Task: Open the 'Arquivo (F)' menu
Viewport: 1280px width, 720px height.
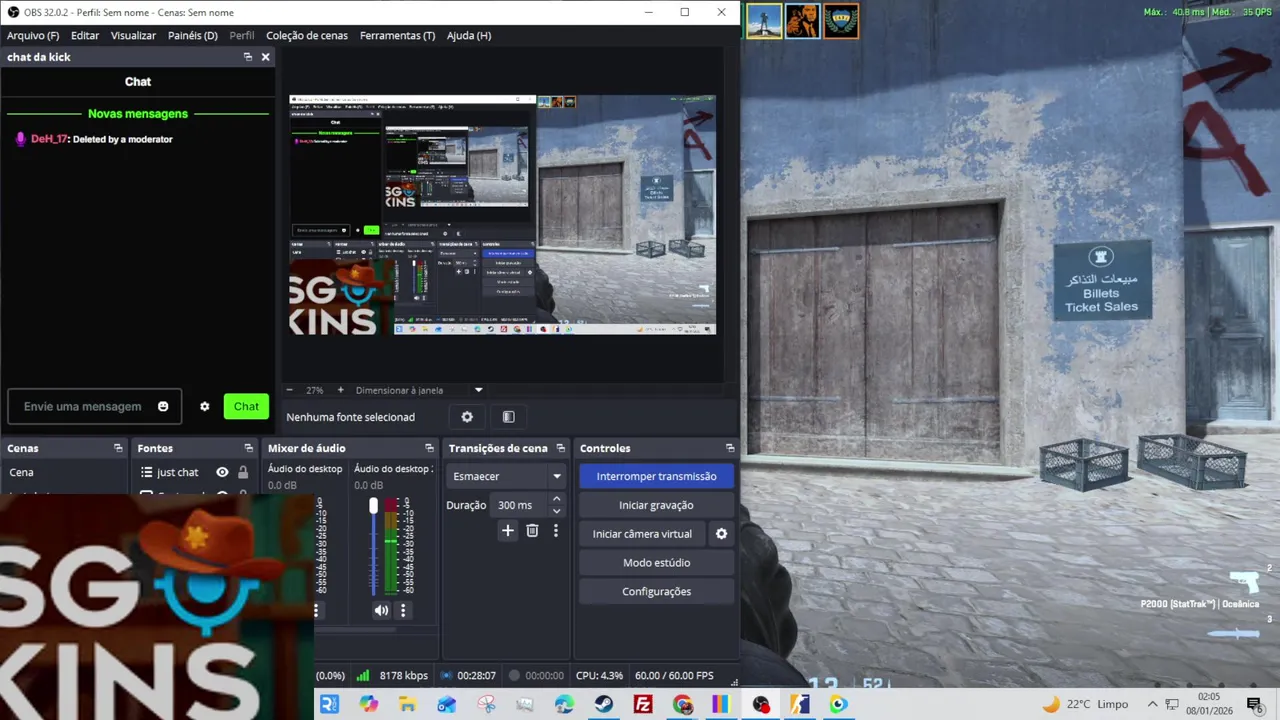Action: 33,35
